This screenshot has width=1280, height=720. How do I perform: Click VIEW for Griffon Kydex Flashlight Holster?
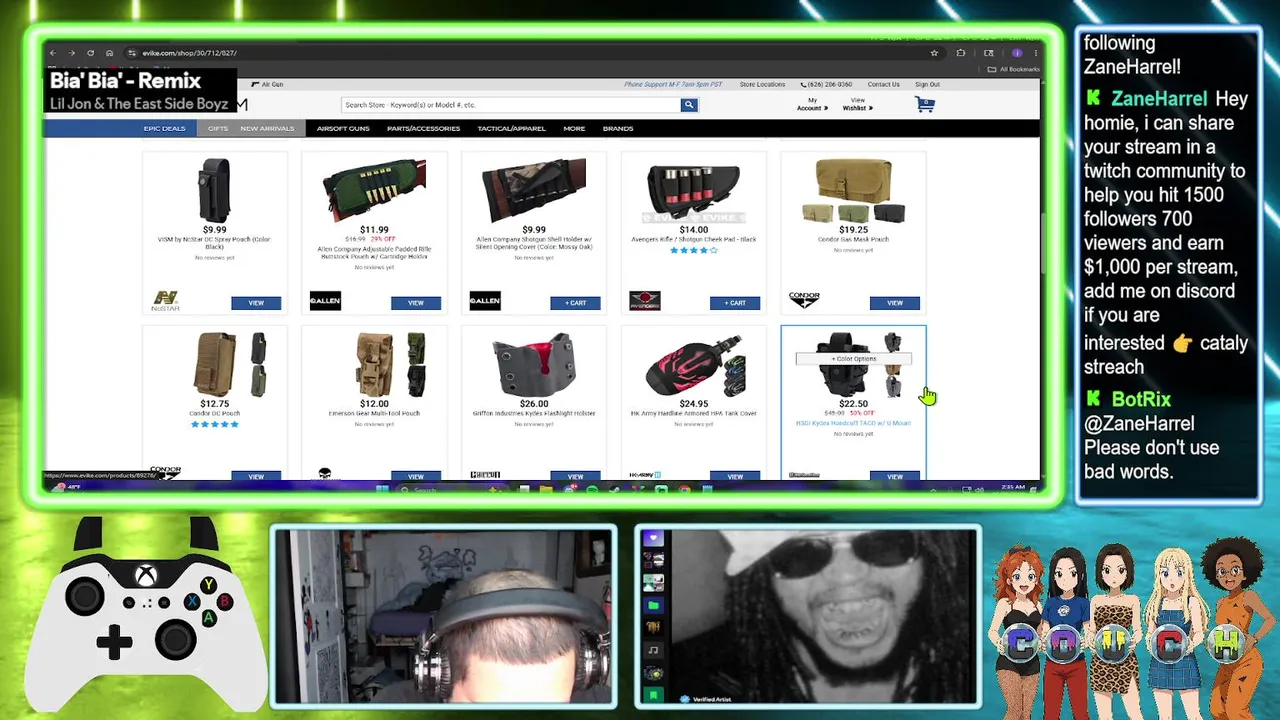(575, 476)
